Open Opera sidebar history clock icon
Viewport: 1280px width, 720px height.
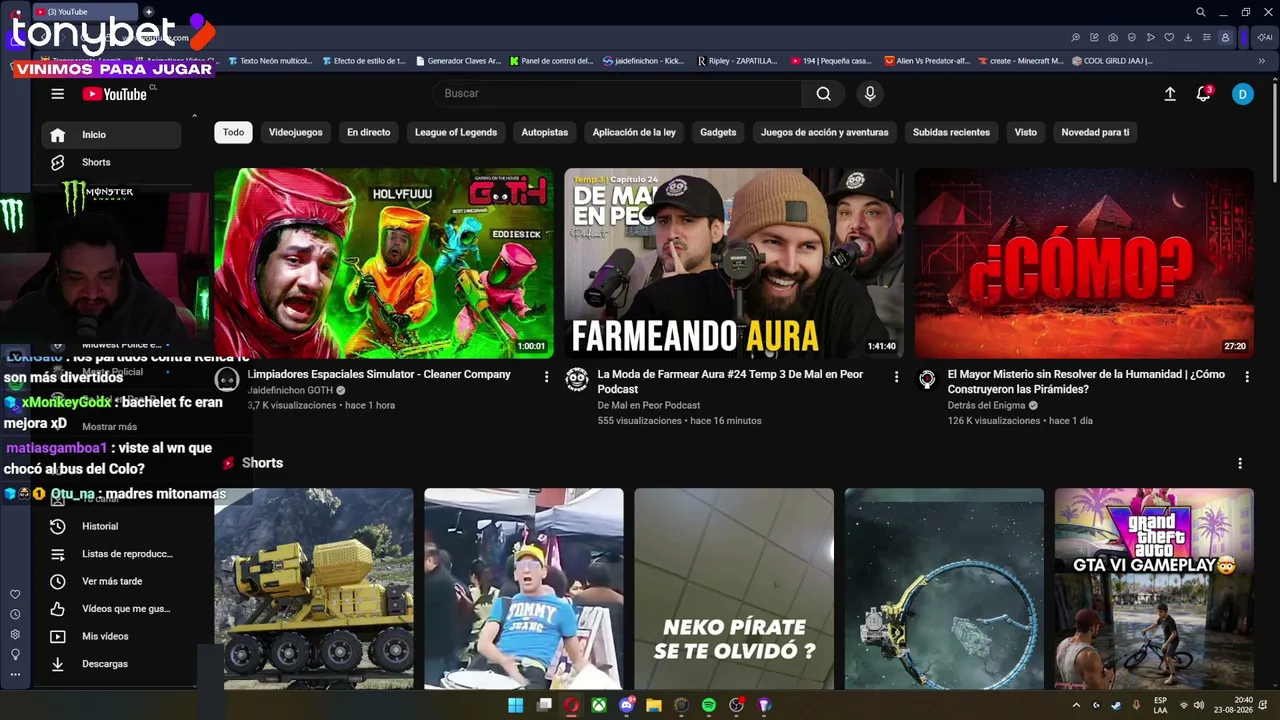(x=15, y=615)
